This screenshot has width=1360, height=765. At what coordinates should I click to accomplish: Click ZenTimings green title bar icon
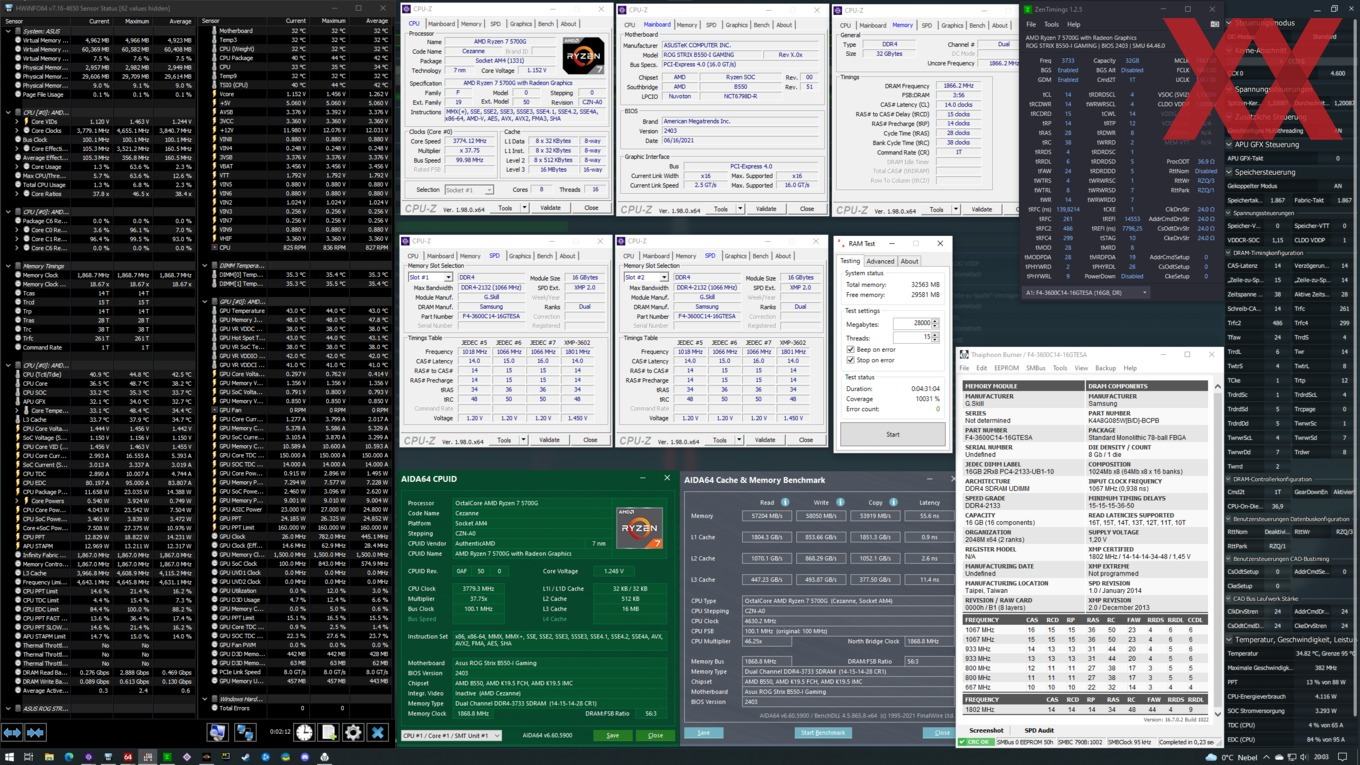(1028, 10)
